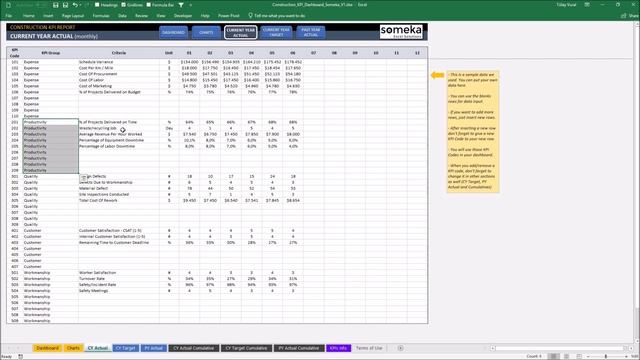Click the CURRENT YEAR ACTUAL navigation button
This screenshot has height=360, width=640.
click(x=240, y=32)
